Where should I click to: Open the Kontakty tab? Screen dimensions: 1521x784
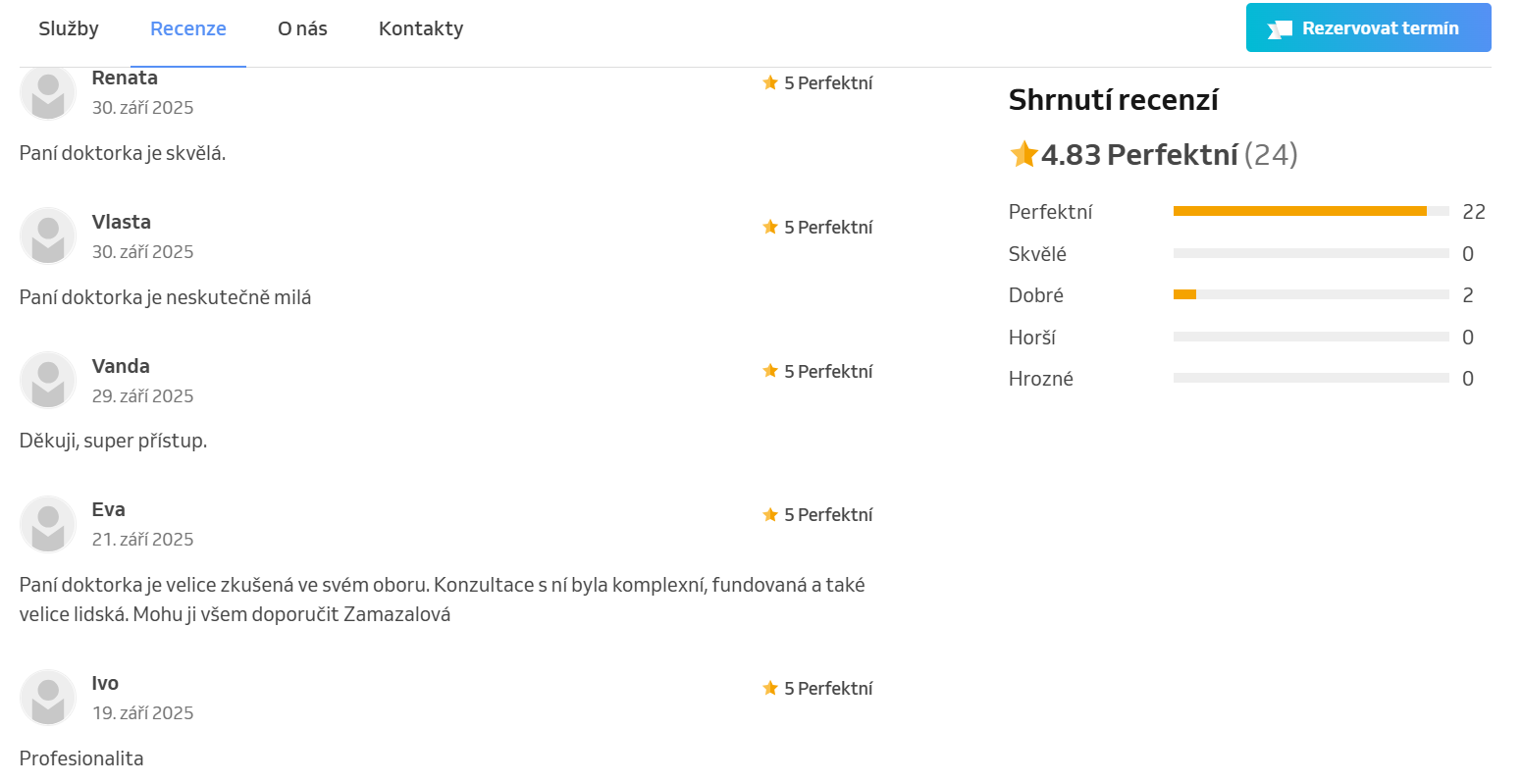point(421,29)
